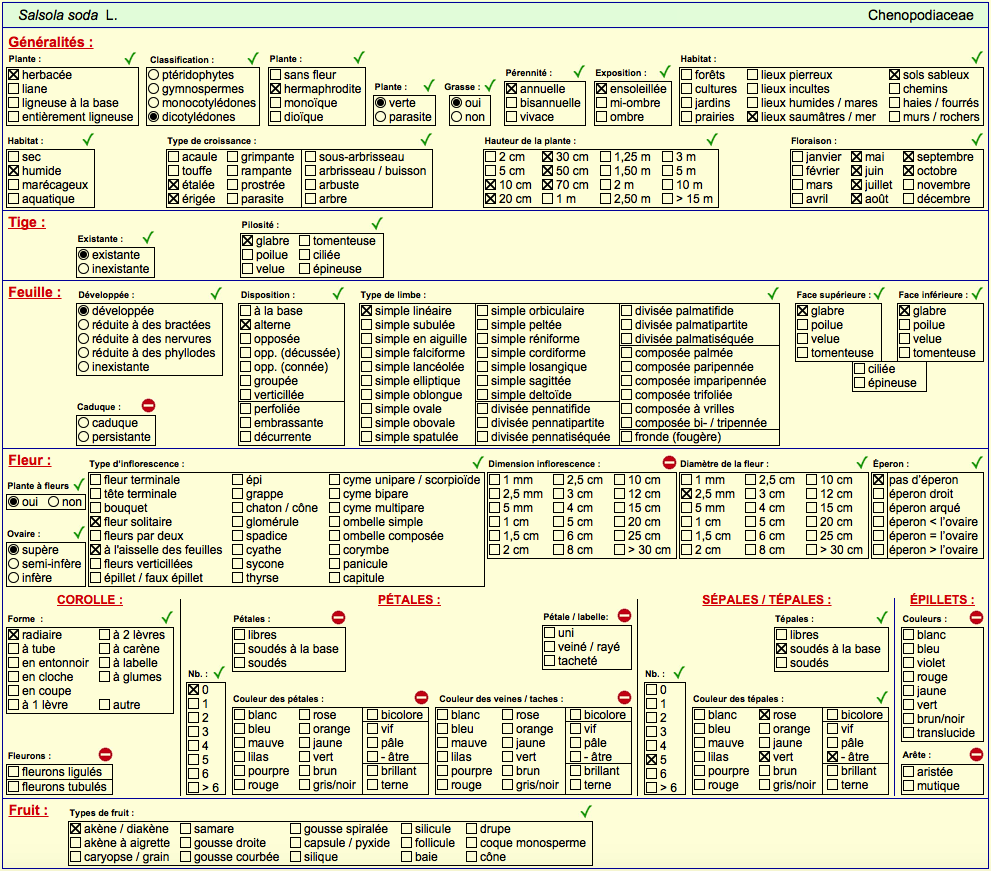Click the green checkmark next to Couleur des tépales
This screenshot has width=991, height=871.
[882, 697]
